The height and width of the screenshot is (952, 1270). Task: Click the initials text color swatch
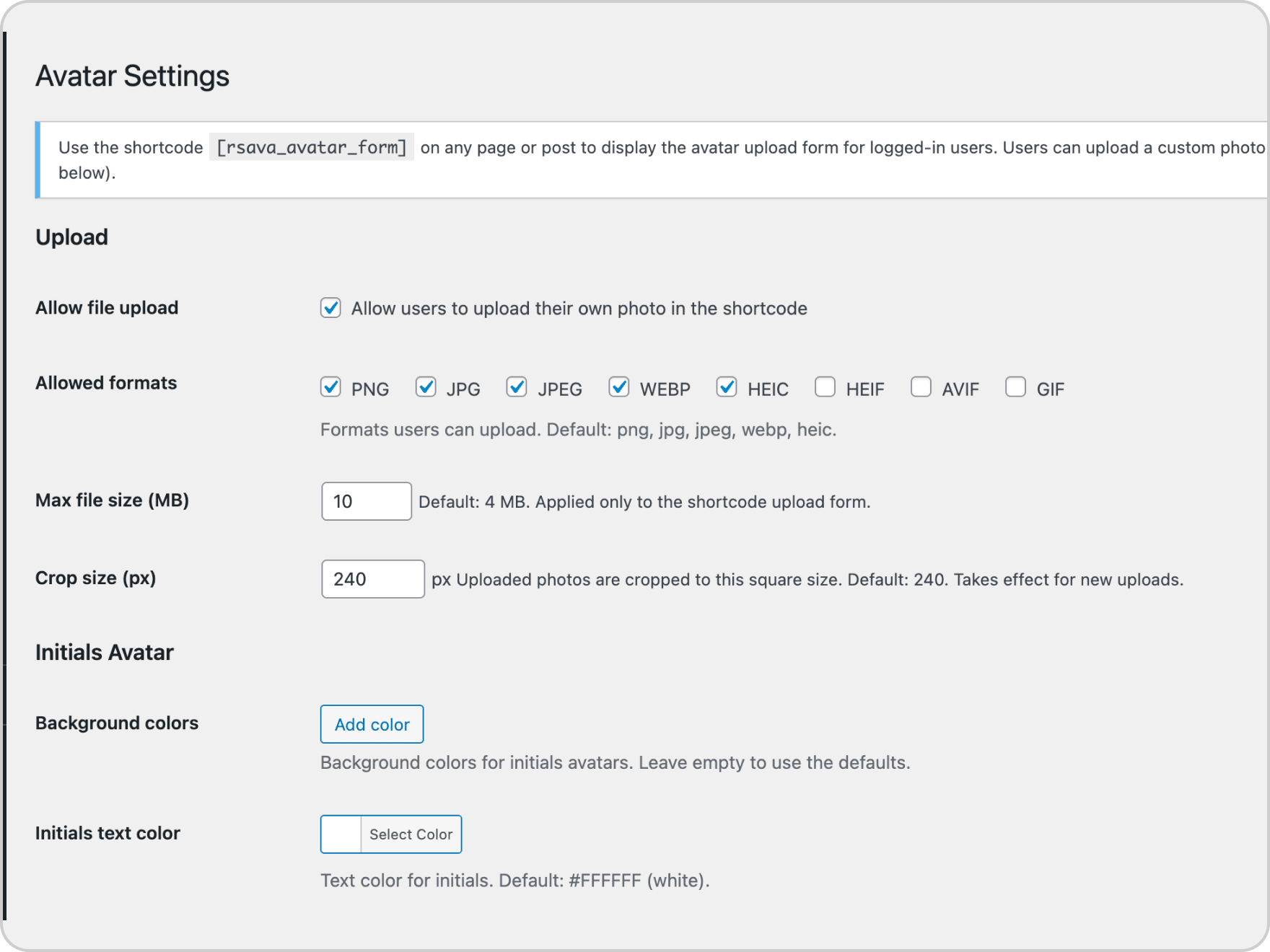(341, 834)
